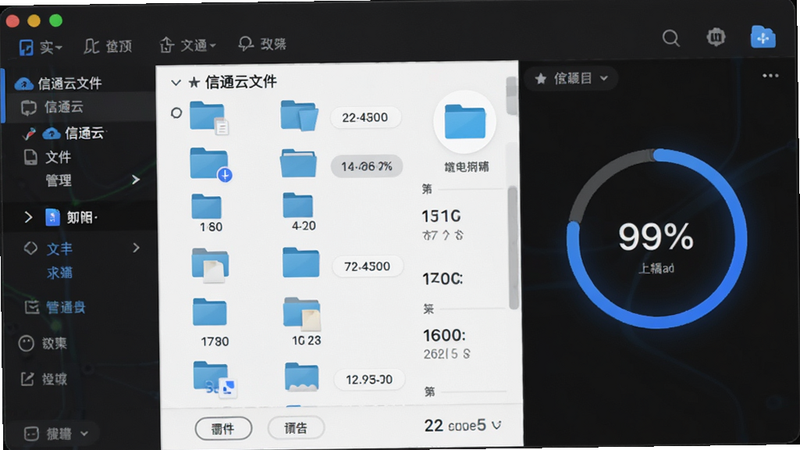Open the 管通 checklist item in sidebar

click(x=55, y=307)
